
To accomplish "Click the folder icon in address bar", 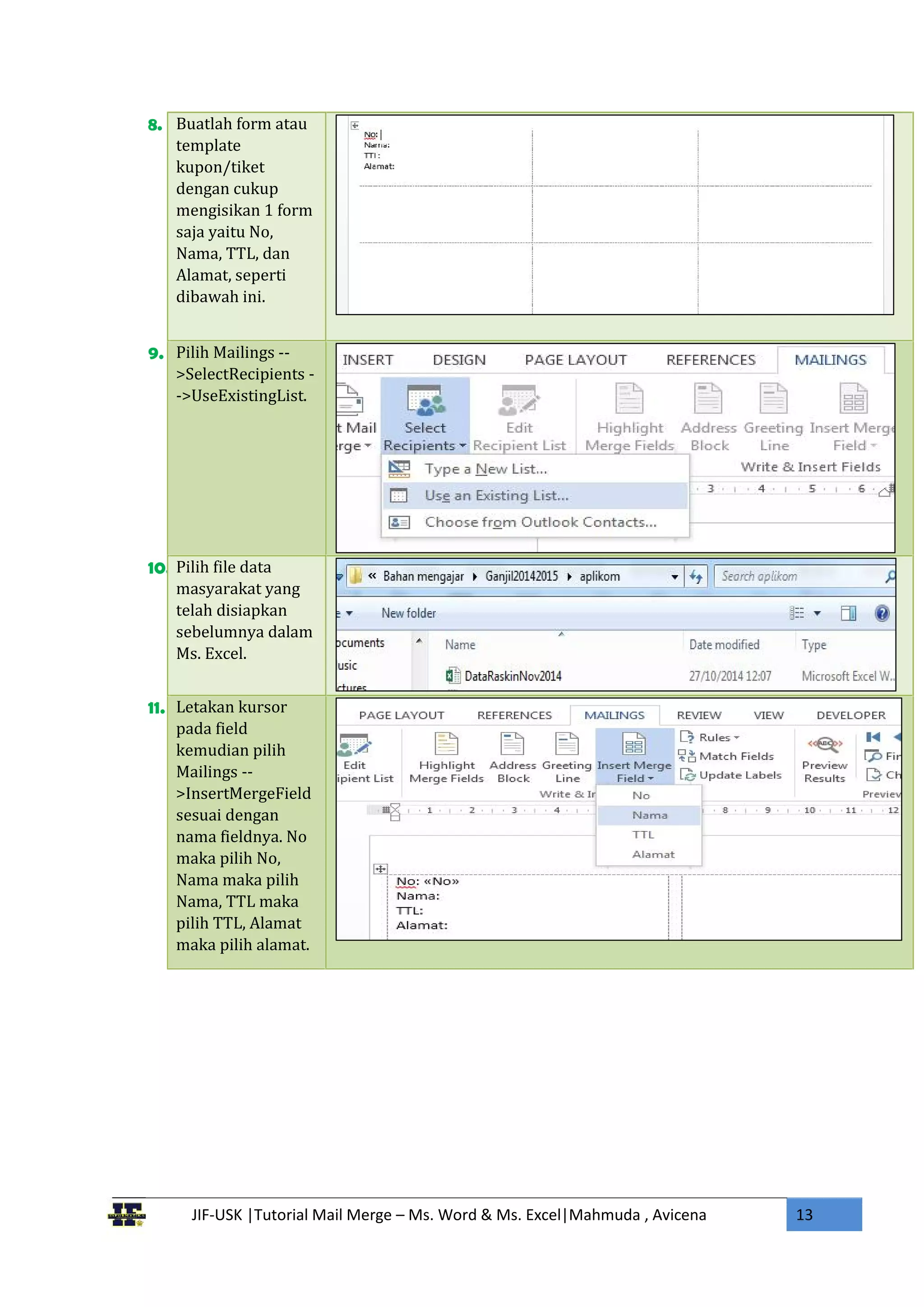I will point(355,576).
